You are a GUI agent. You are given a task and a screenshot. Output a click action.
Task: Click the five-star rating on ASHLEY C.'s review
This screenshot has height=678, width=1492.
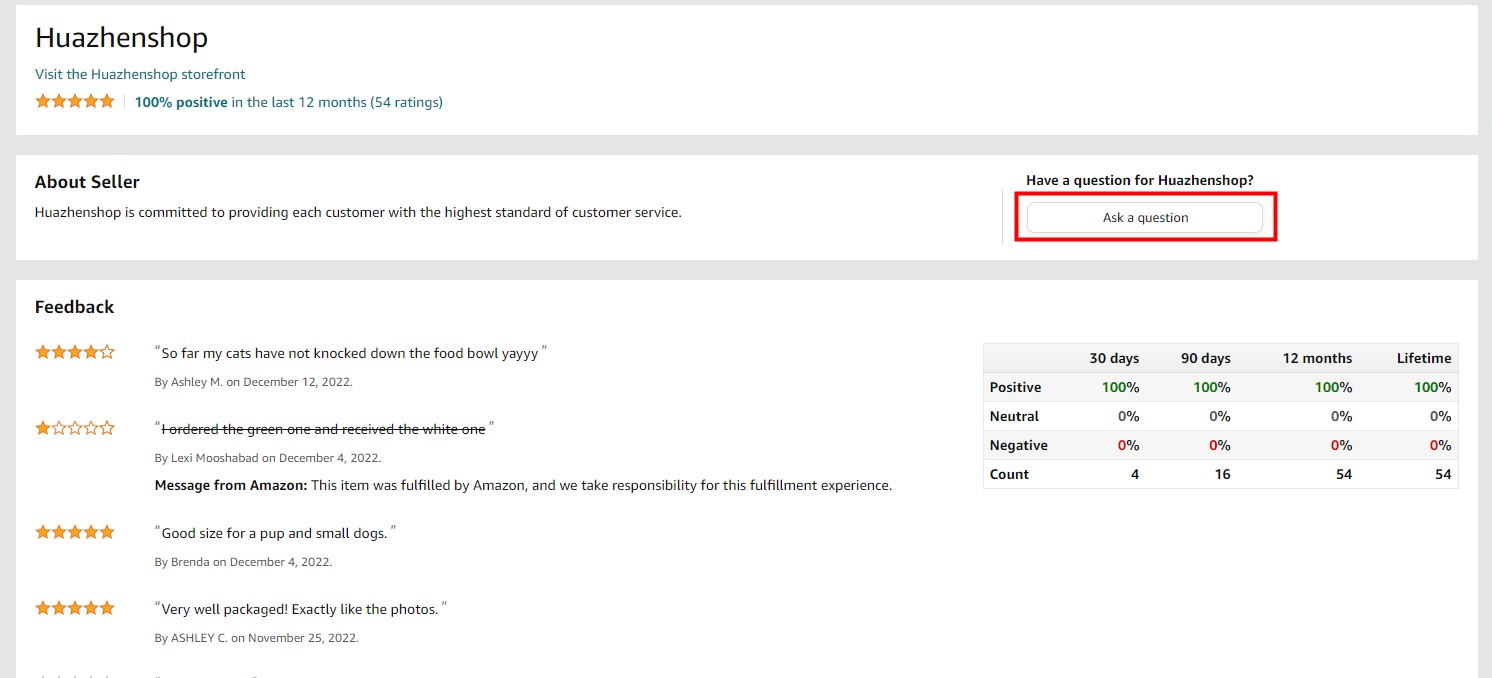pos(75,608)
